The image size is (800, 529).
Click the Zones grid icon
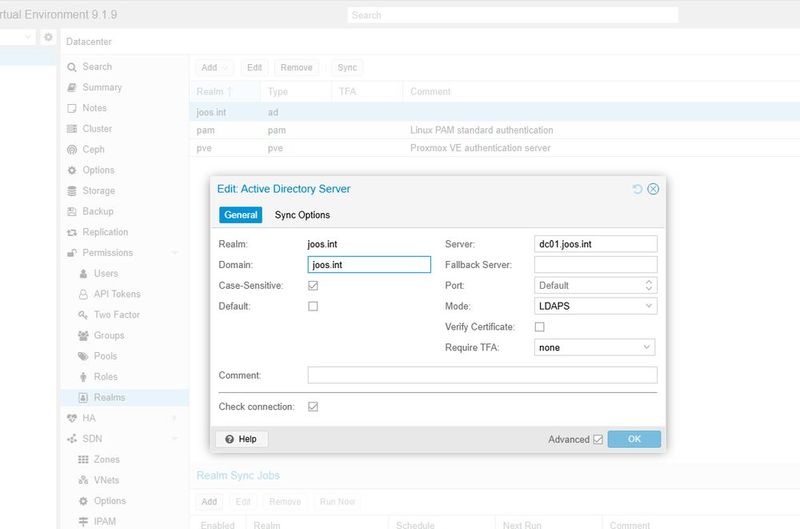point(83,460)
